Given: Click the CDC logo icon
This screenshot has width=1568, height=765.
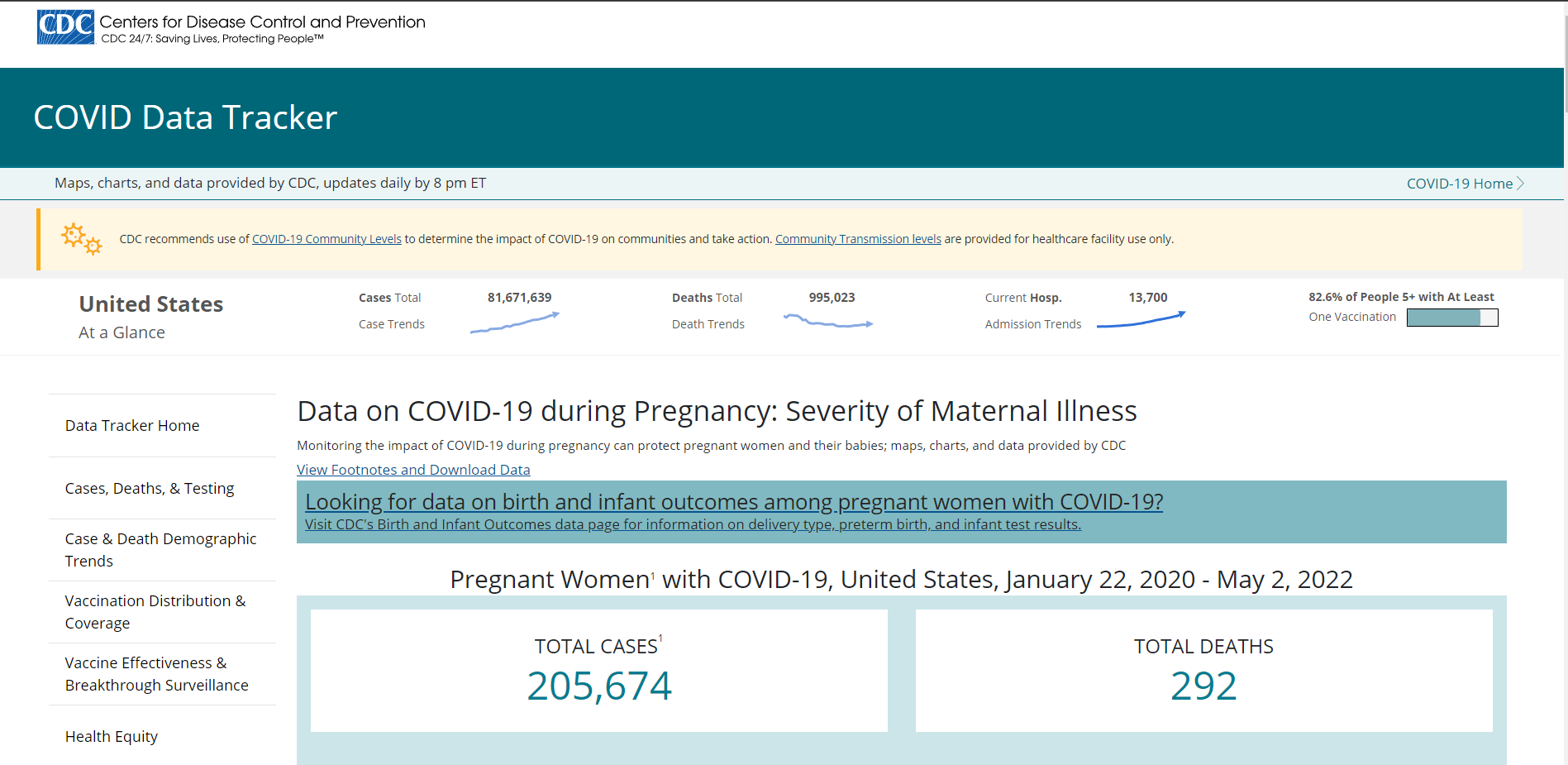Looking at the screenshot, I should tap(65, 27).
